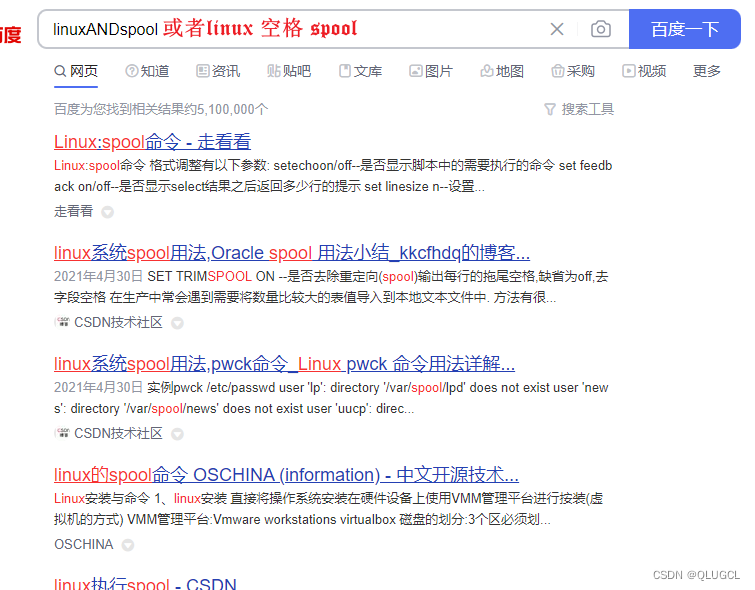Click the 百度一下 search button

tap(684, 29)
